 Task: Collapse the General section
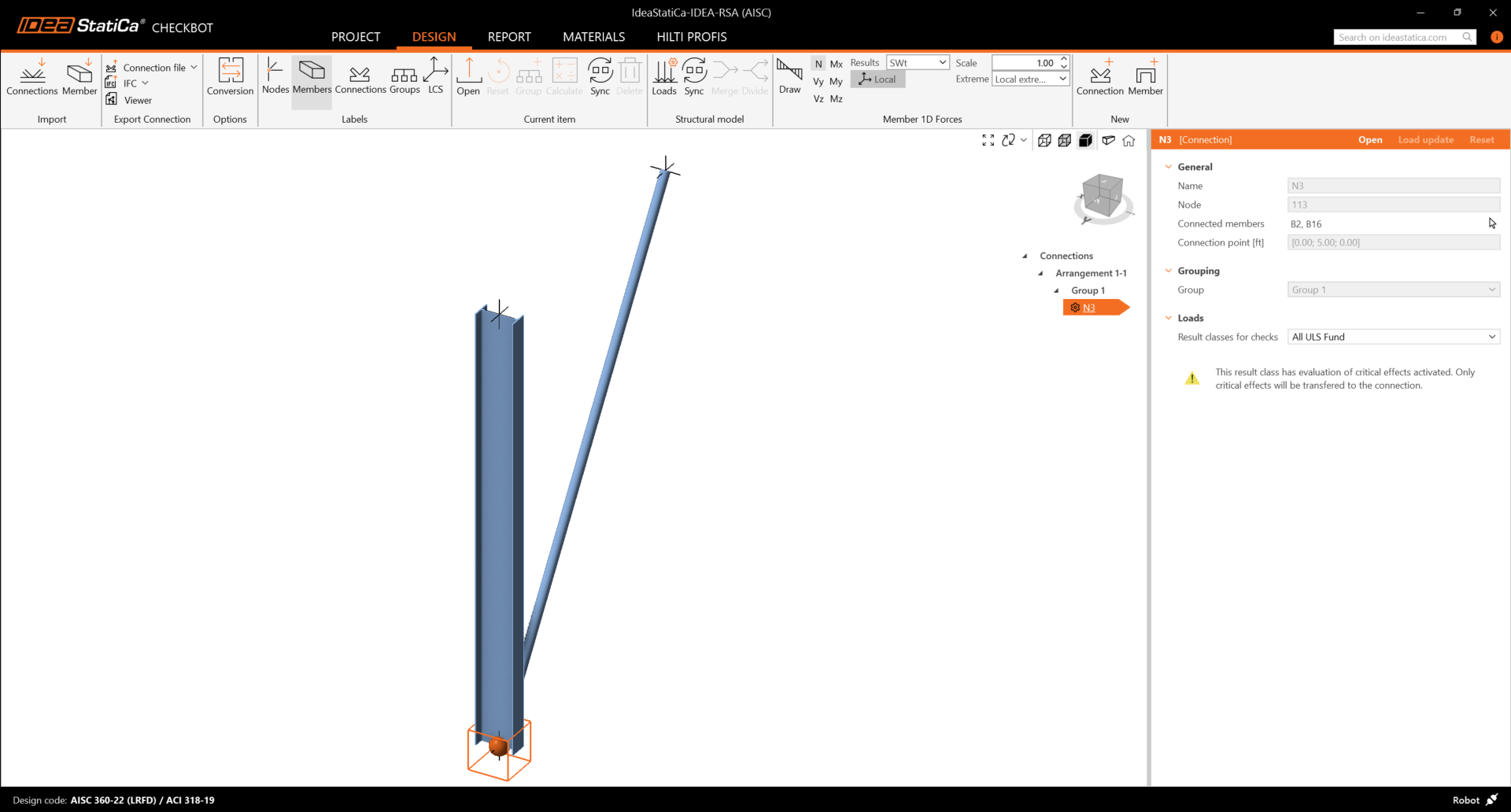[1169, 167]
